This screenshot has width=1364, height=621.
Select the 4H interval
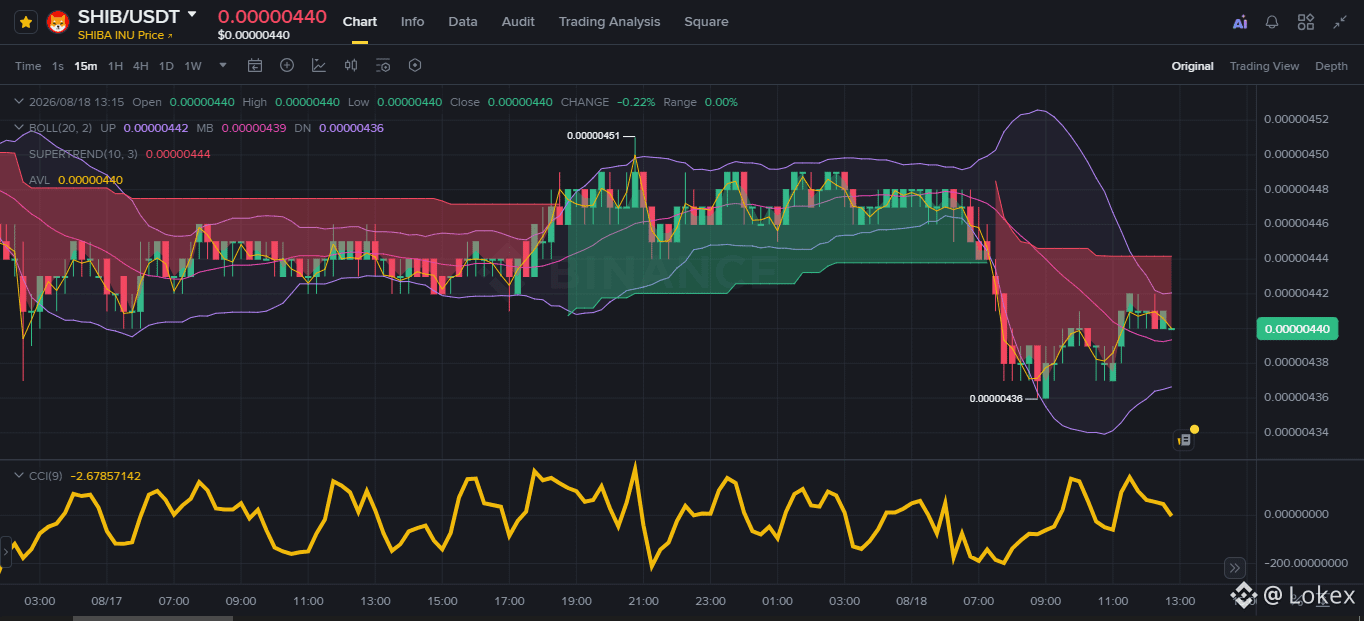(x=141, y=66)
